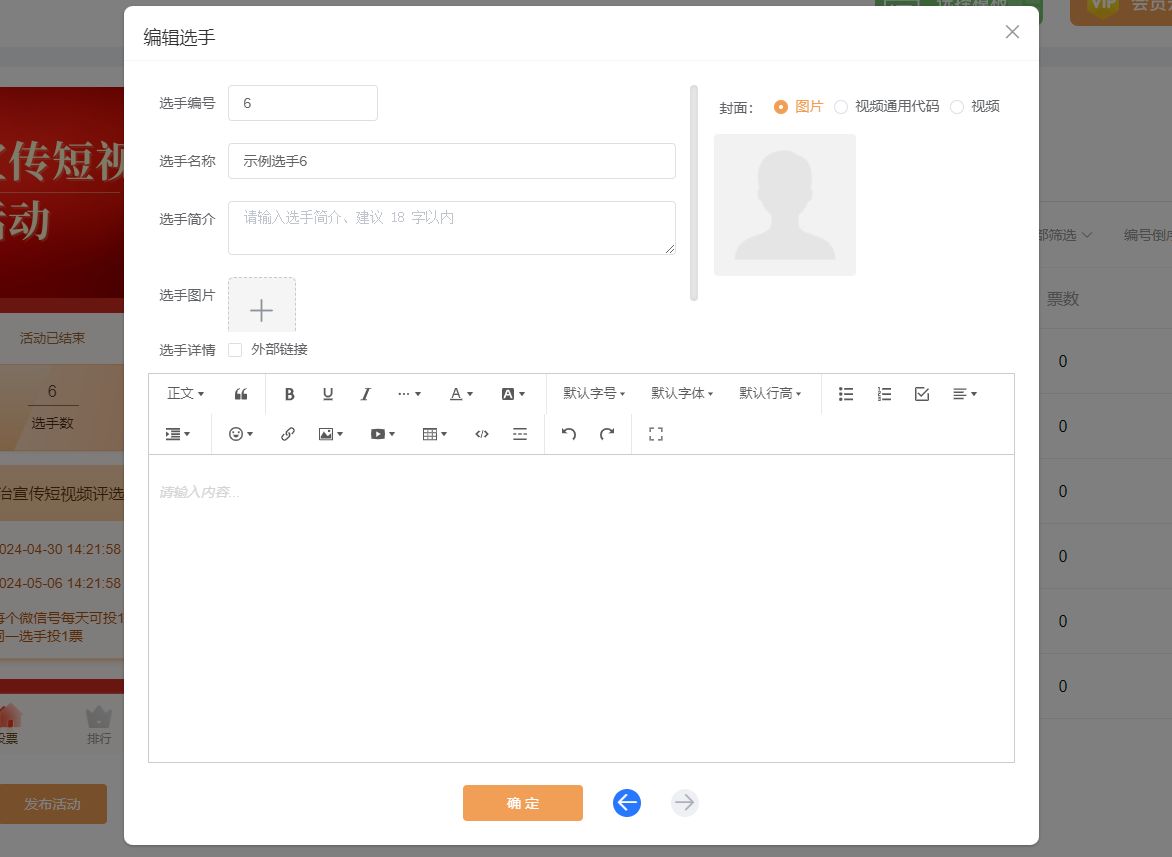Create a bulleted list
This screenshot has width=1172, height=857.
(x=845, y=393)
